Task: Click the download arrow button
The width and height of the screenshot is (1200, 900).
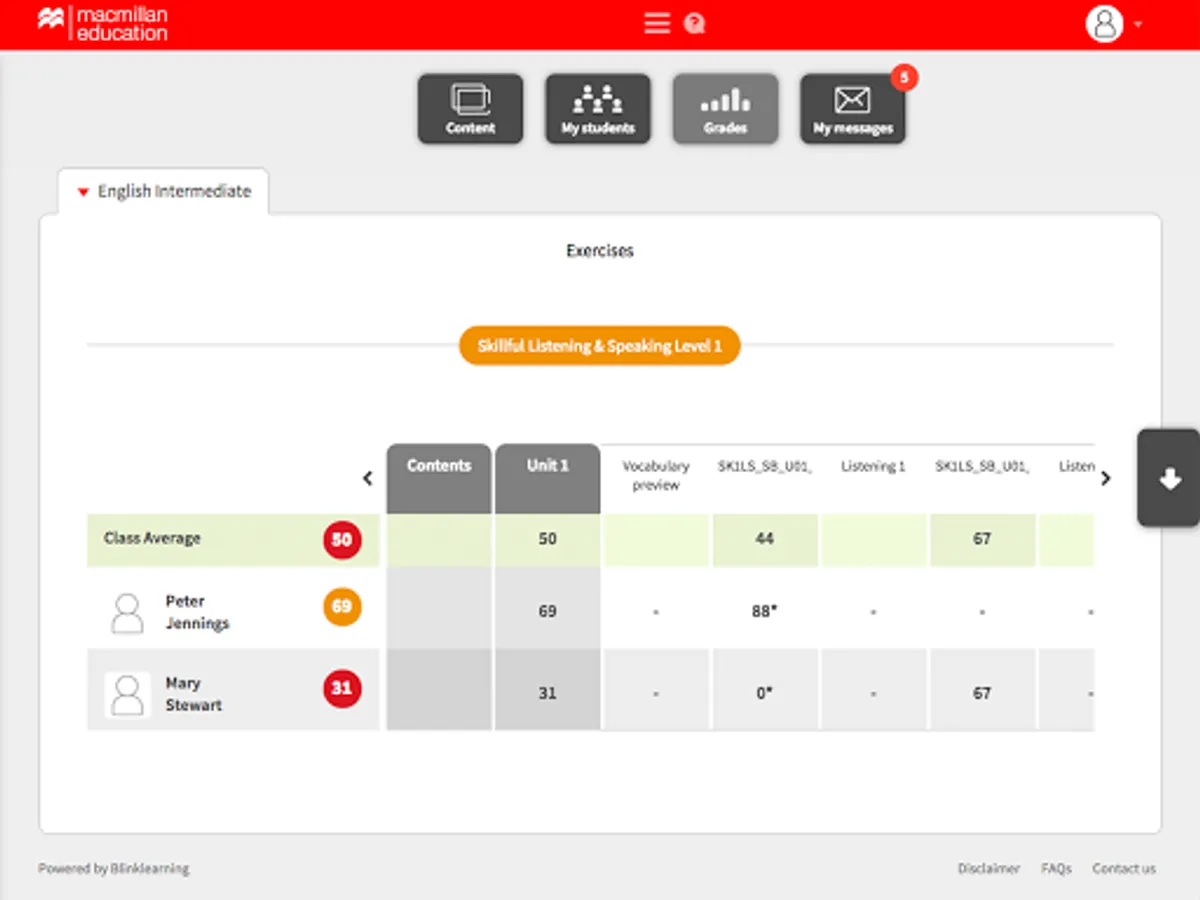Action: tap(1169, 479)
